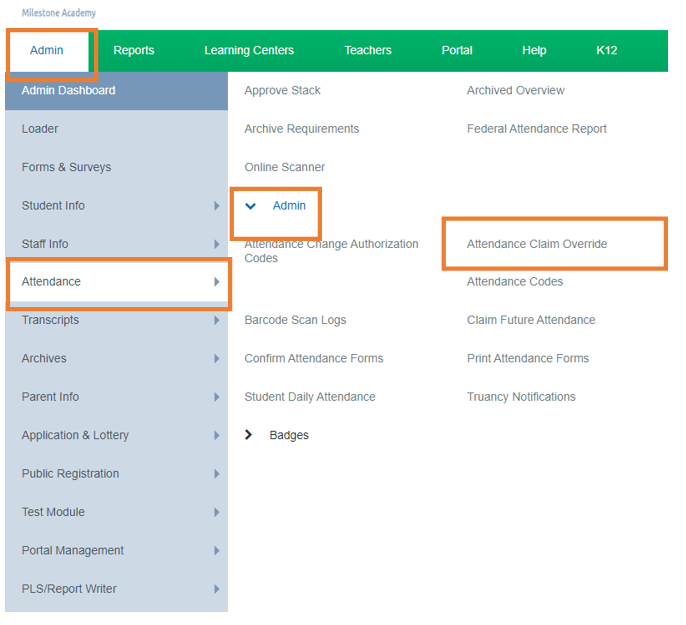Click the Milestone Academy header text

[x=59, y=13]
